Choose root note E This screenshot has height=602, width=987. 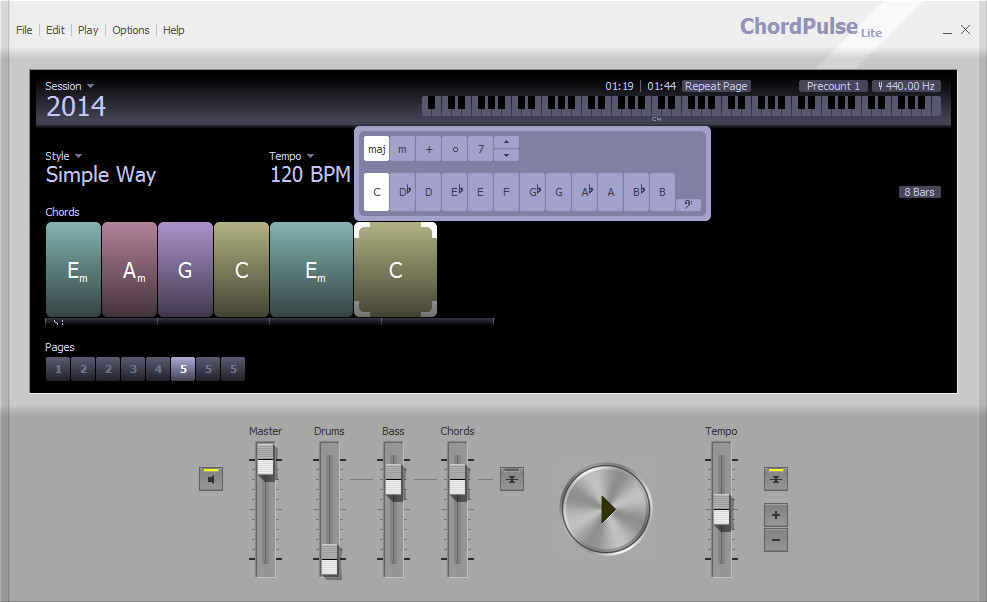[480, 192]
